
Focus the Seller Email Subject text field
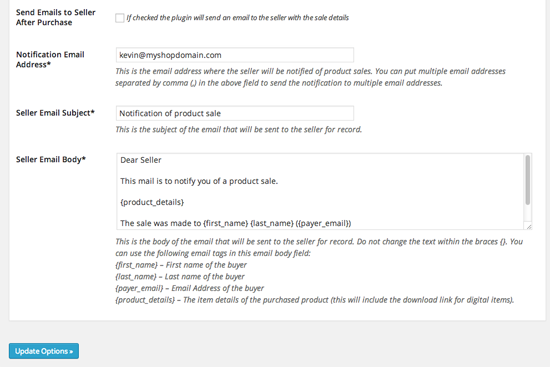[235, 113]
